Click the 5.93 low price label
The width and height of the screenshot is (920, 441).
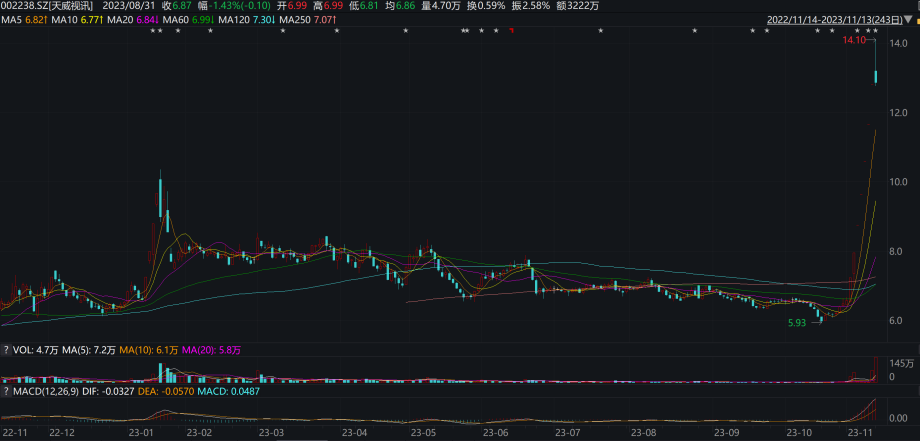[797, 323]
